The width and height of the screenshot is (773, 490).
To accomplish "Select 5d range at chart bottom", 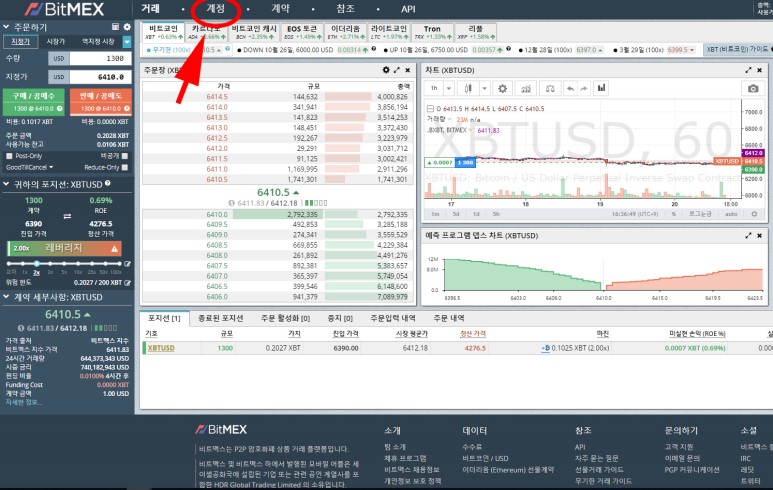I will point(456,214).
